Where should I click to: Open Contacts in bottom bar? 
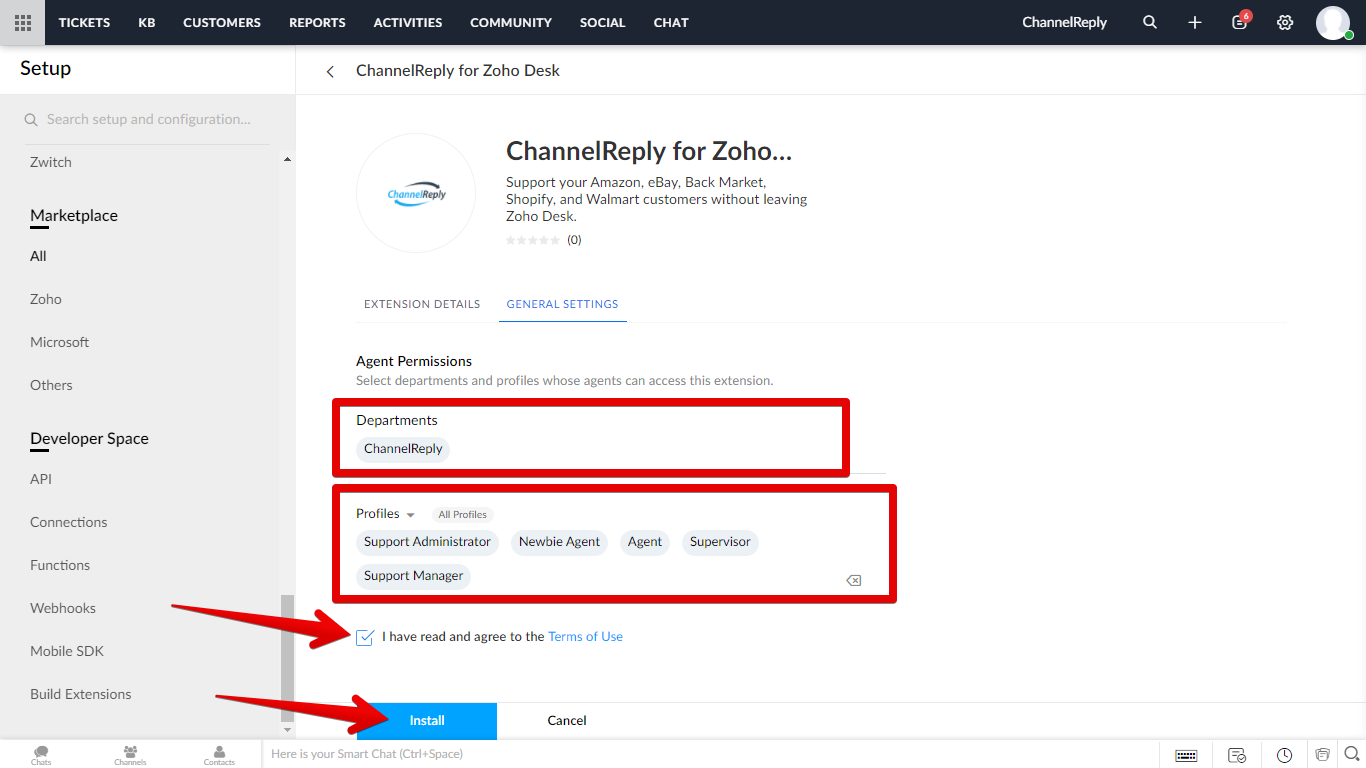[x=219, y=754]
